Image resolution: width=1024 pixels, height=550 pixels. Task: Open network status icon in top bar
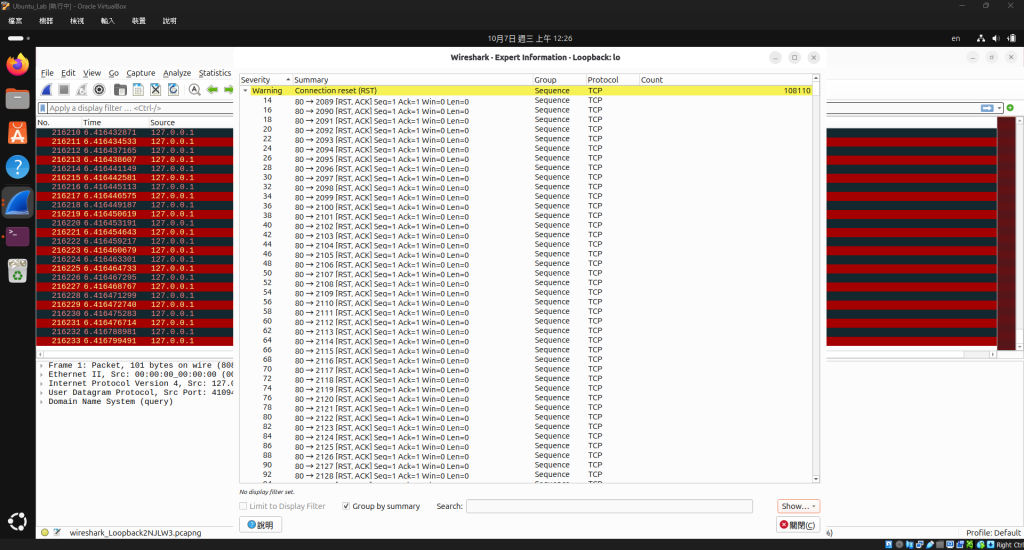coord(980,39)
